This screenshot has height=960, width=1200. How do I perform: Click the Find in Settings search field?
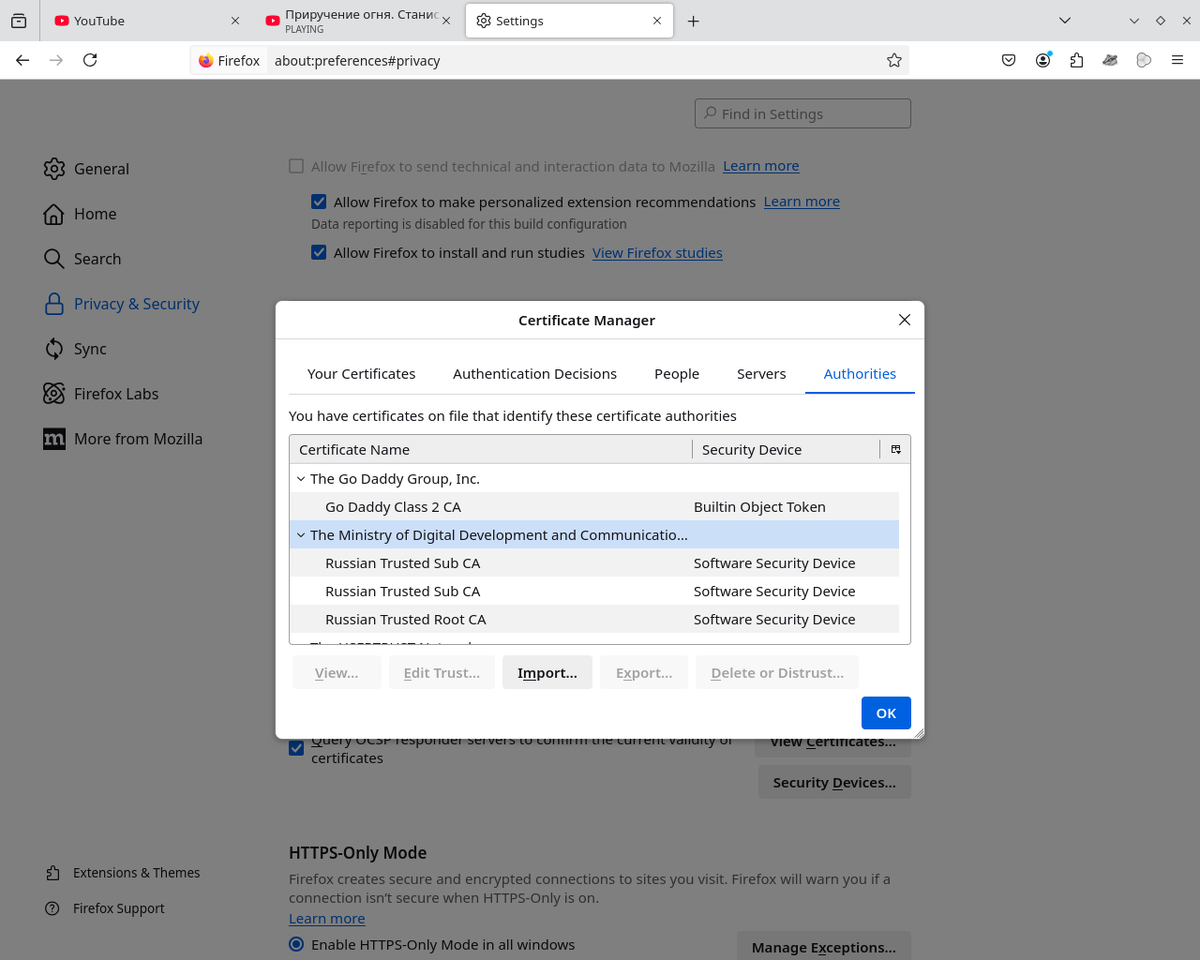[x=803, y=114]
